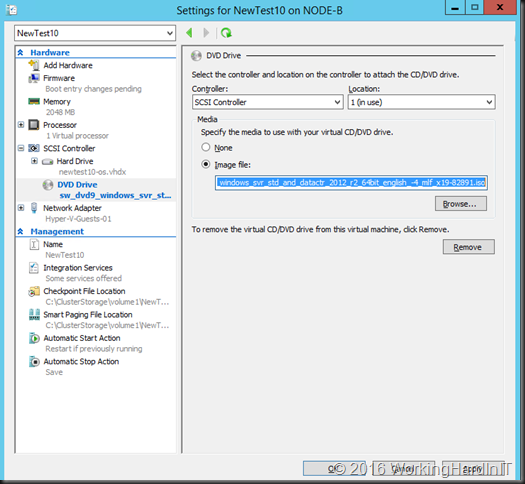Screen dimensions: 525x484
Task: Minimize the Settings window
Action: click(455, 7)
